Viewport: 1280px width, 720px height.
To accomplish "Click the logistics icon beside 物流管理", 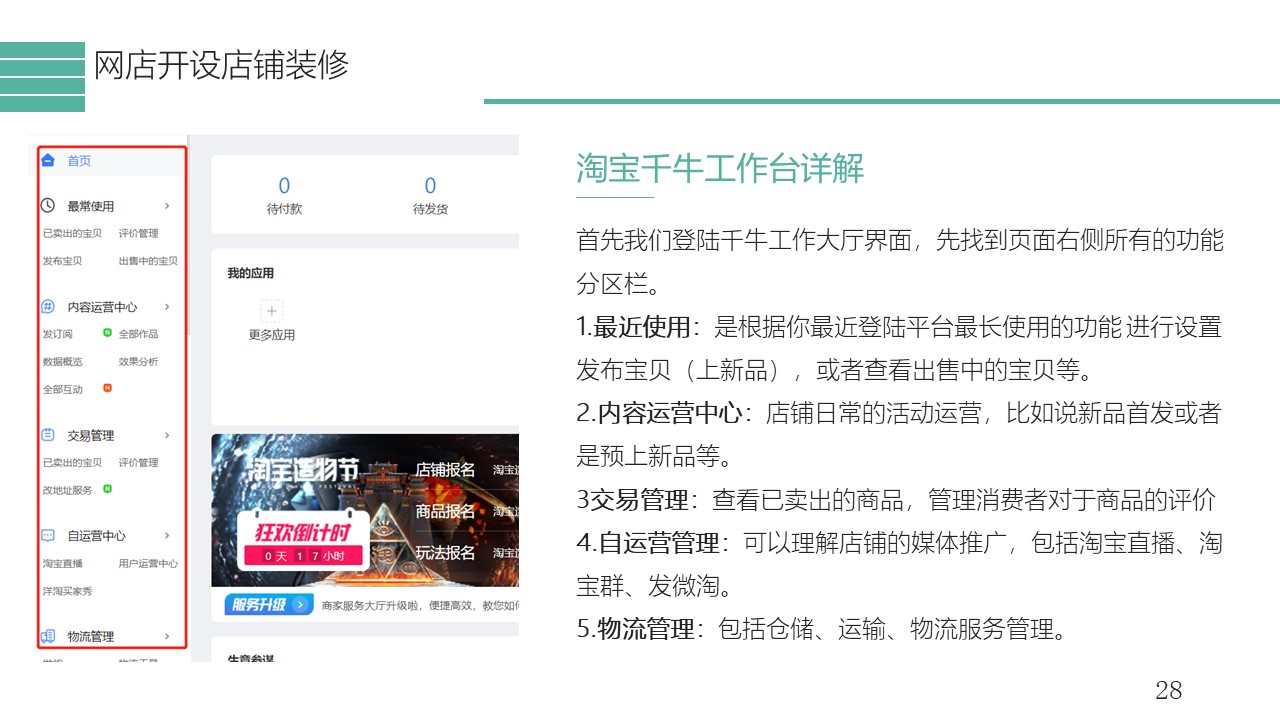I will (47, 636).
